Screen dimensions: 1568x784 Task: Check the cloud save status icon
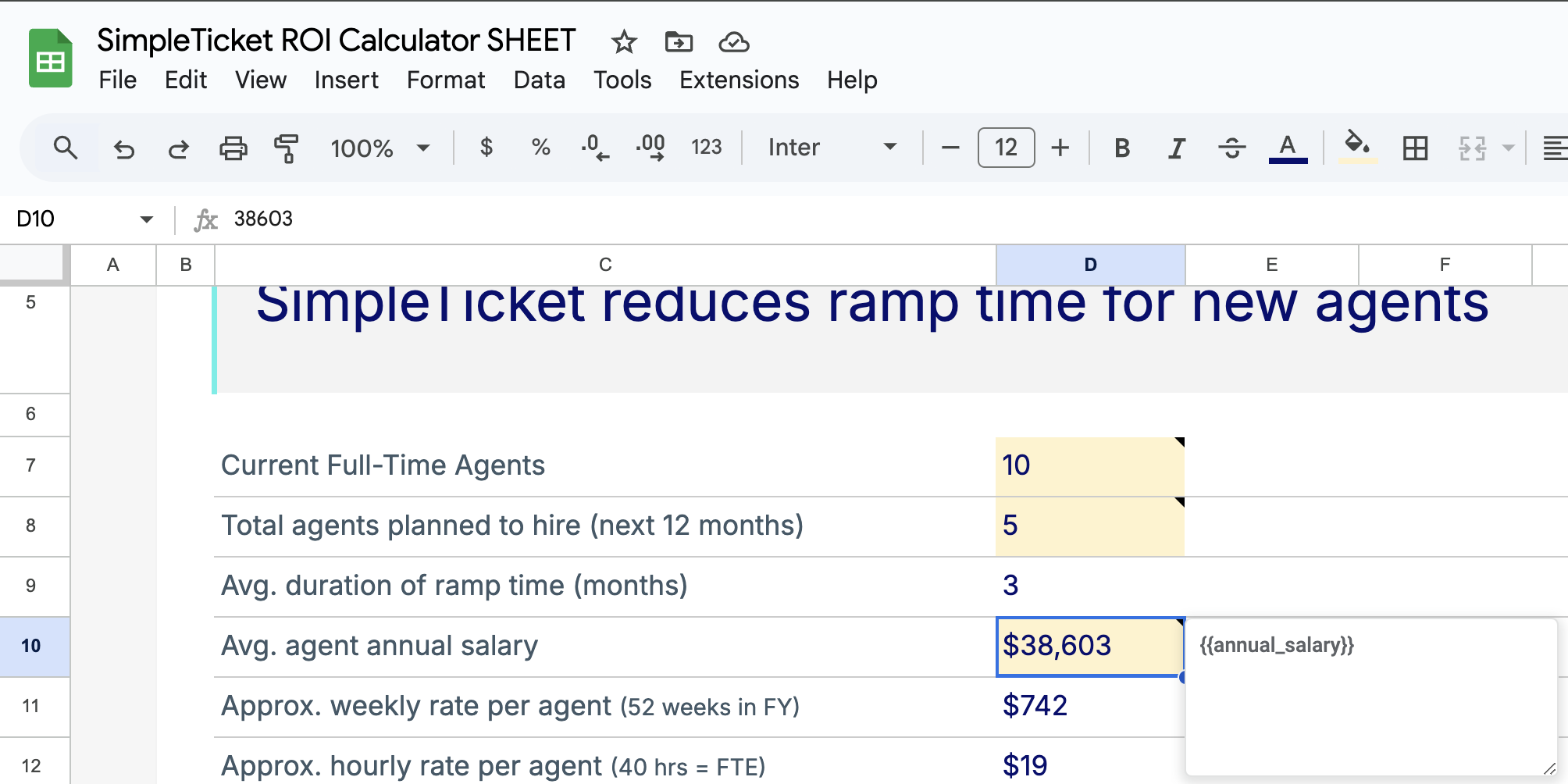(x=734, y=41)
